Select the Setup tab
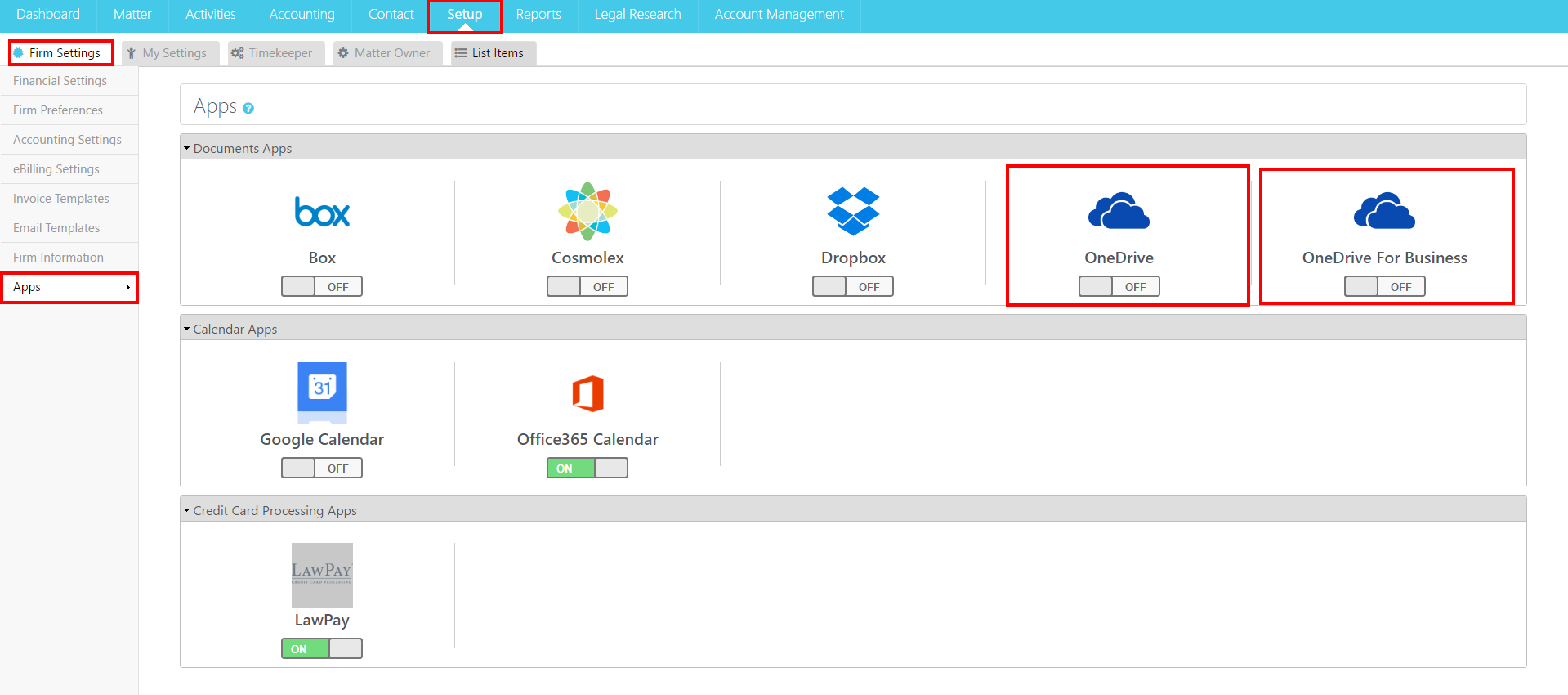 [465, 15]
